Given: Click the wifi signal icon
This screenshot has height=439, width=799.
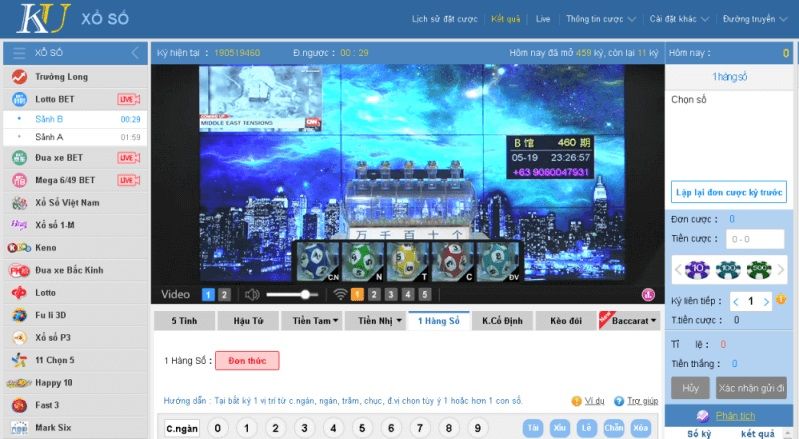Looking at the screenshot, I should (x=340, y=294).
